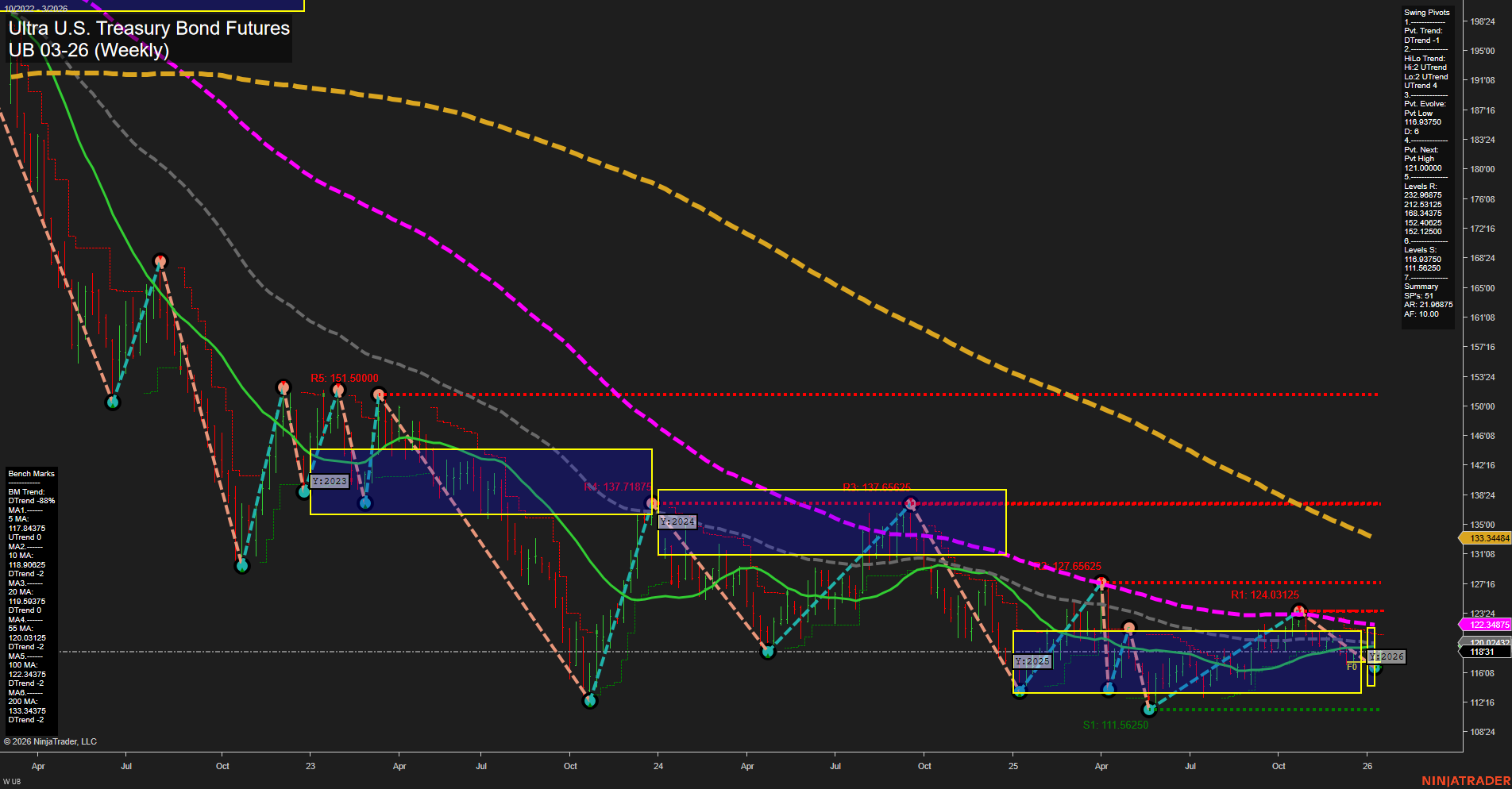Click the R5: 151.50000 resistance level label
The width and height of the screenshot is (1512, 789).
pos(344,379)
